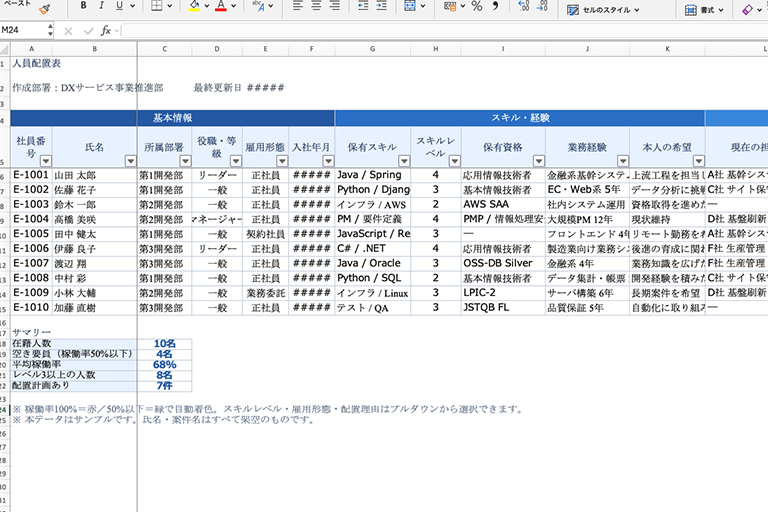The height and width of the screenshot is (512, 768).
Task: Click the Select All corner triangle
Action: click(5, 49)
